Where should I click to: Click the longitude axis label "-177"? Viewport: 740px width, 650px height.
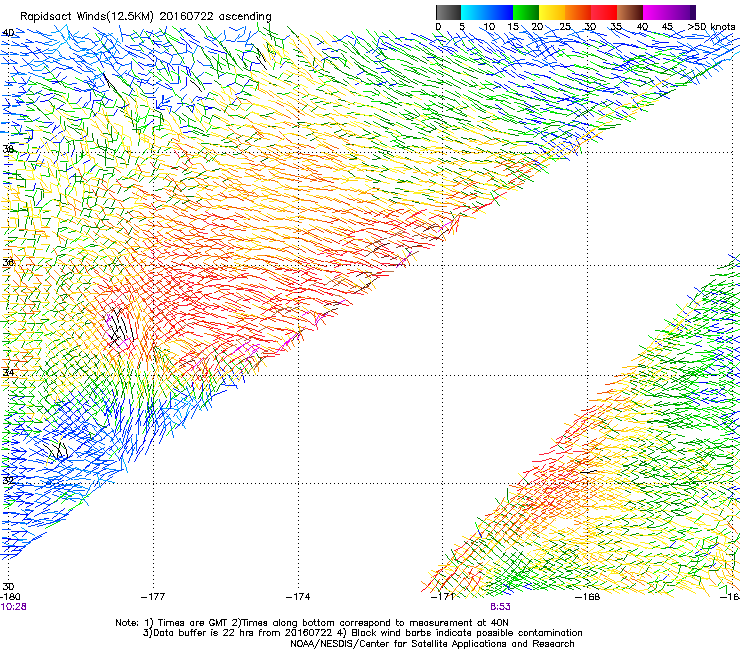click(153, 597)
